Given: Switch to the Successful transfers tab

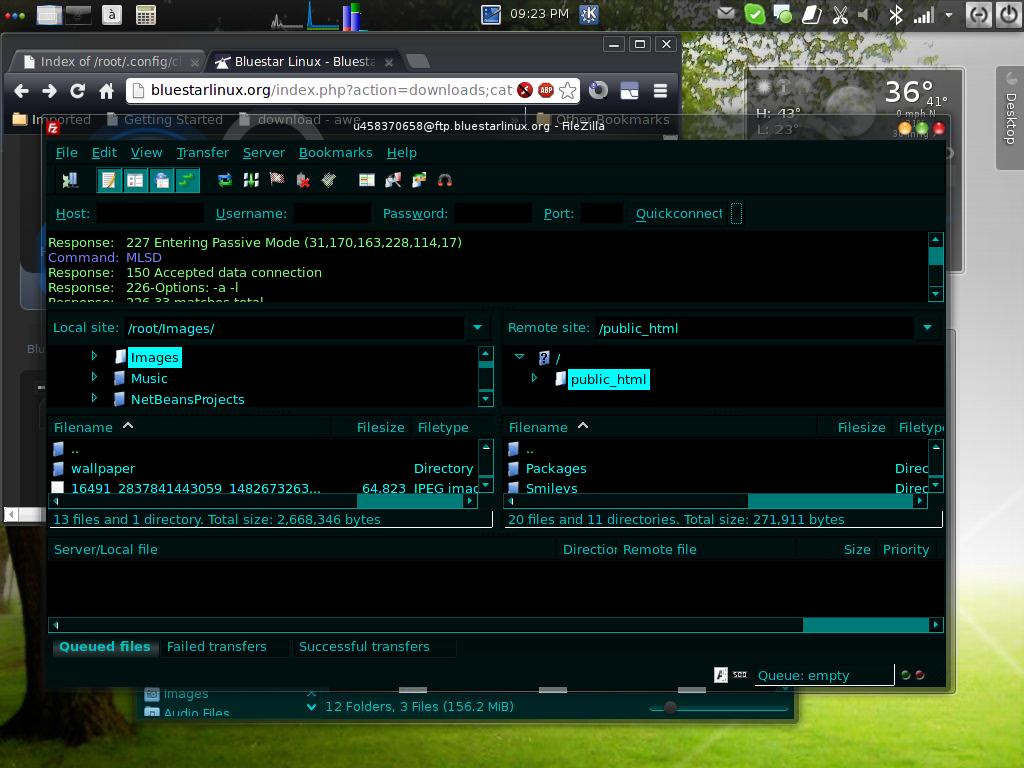Looking at the screenshot, I should pyautogui.click(x=364, y=647).
